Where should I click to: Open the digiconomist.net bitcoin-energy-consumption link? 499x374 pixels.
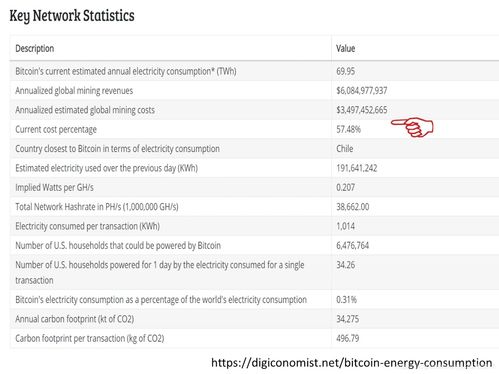pyautogui.click(x=352, y=363)
